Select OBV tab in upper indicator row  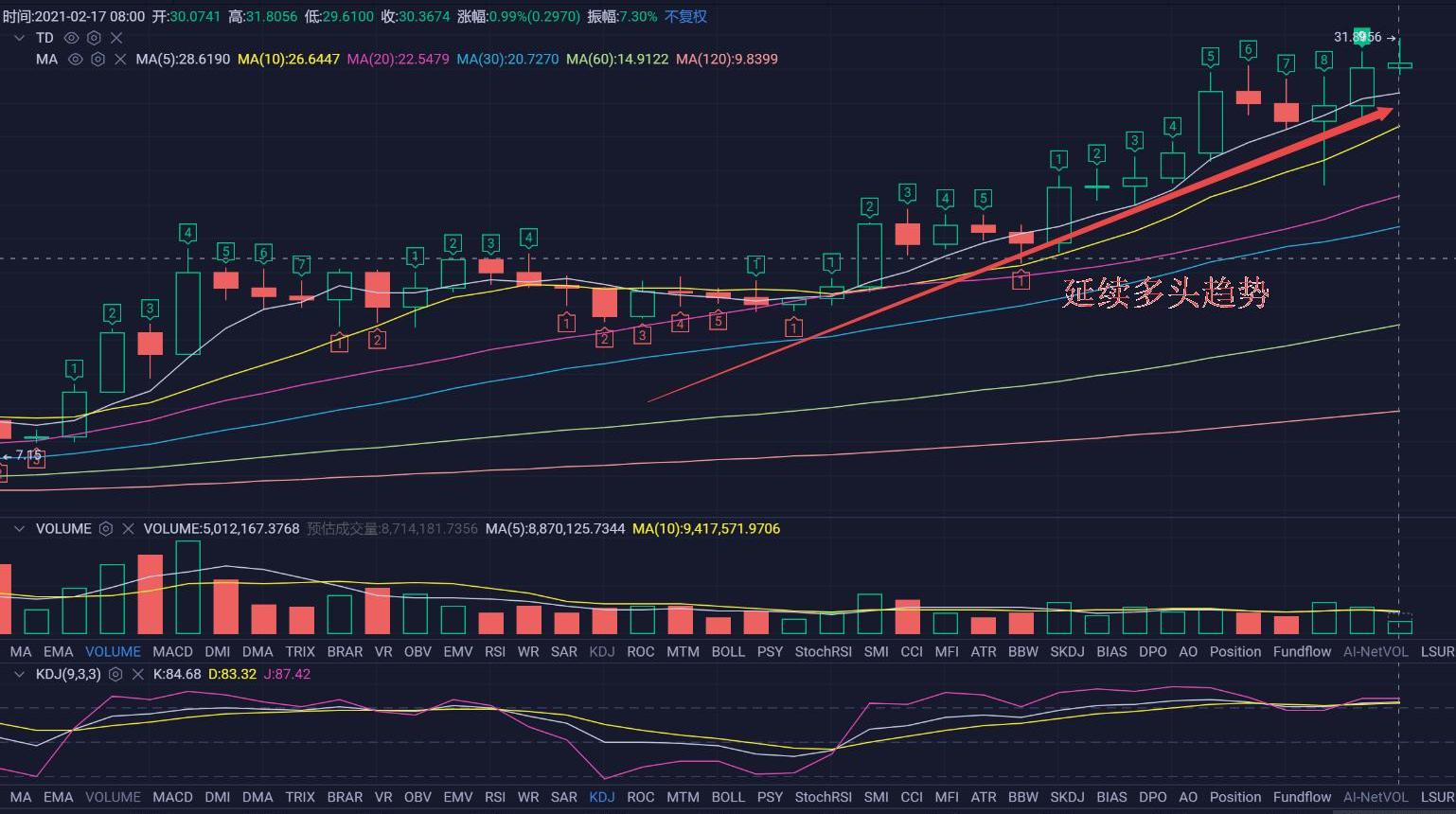click(417, 651)
